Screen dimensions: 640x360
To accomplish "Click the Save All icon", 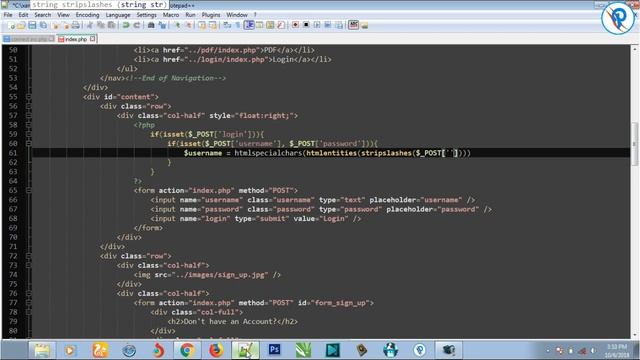I will point(43,25).
